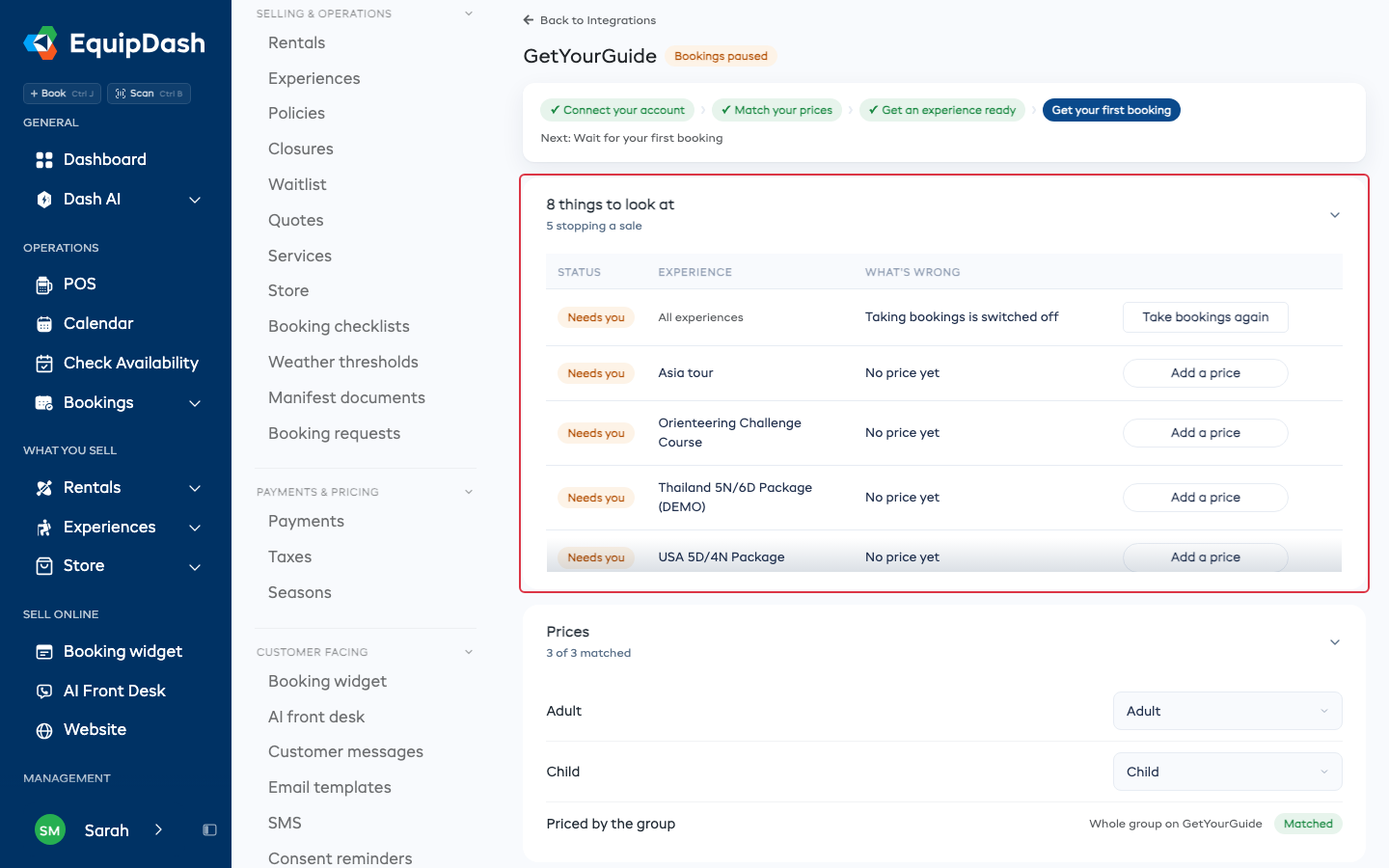
Task: Click the Matched status badge
Action: pos(1308,824)
